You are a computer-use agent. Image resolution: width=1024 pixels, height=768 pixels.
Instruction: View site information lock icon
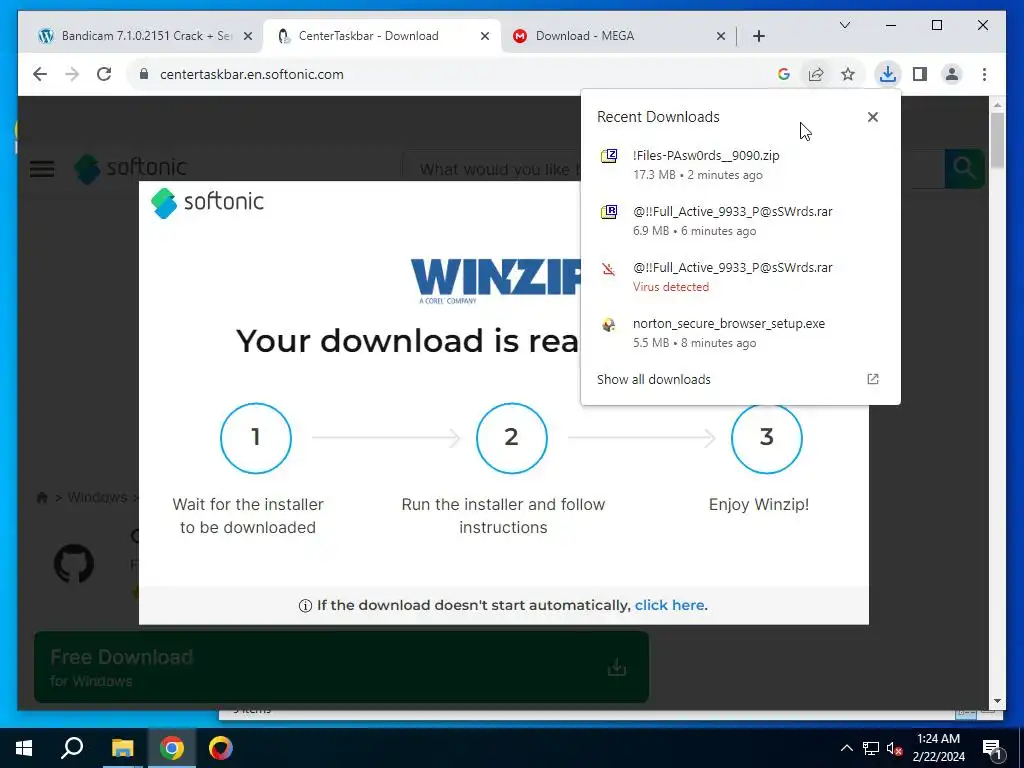click(x=144, y=74)
